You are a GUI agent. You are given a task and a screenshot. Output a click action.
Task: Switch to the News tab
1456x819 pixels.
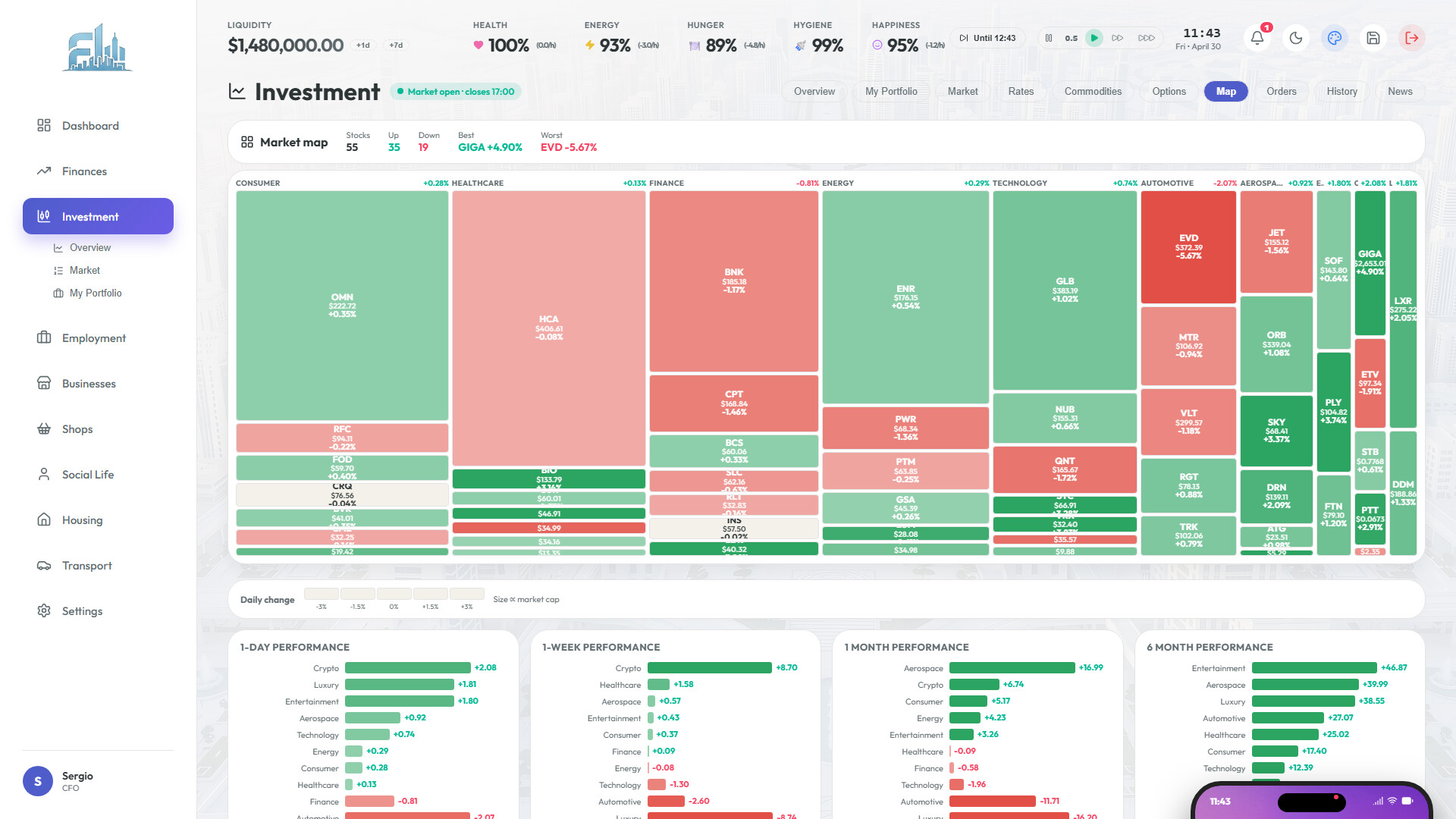[1400, 92]
